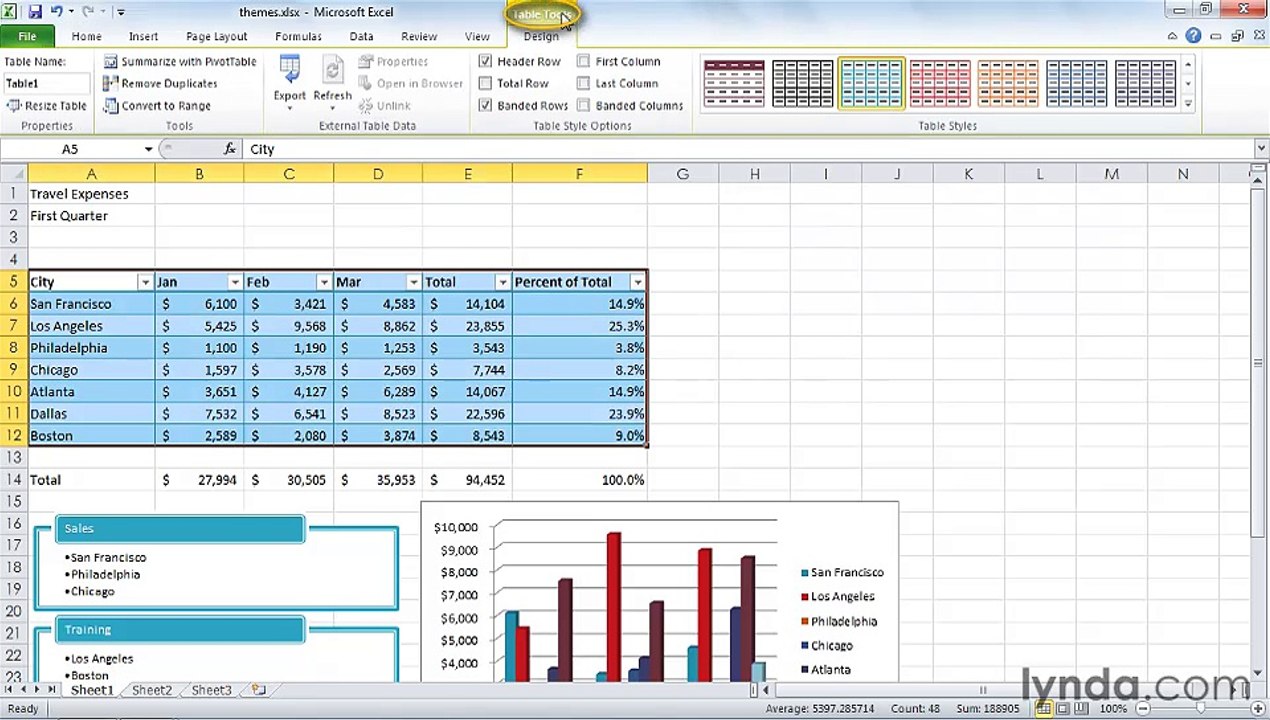
Task: Apply the orange table style
Action: (1008, 84)
